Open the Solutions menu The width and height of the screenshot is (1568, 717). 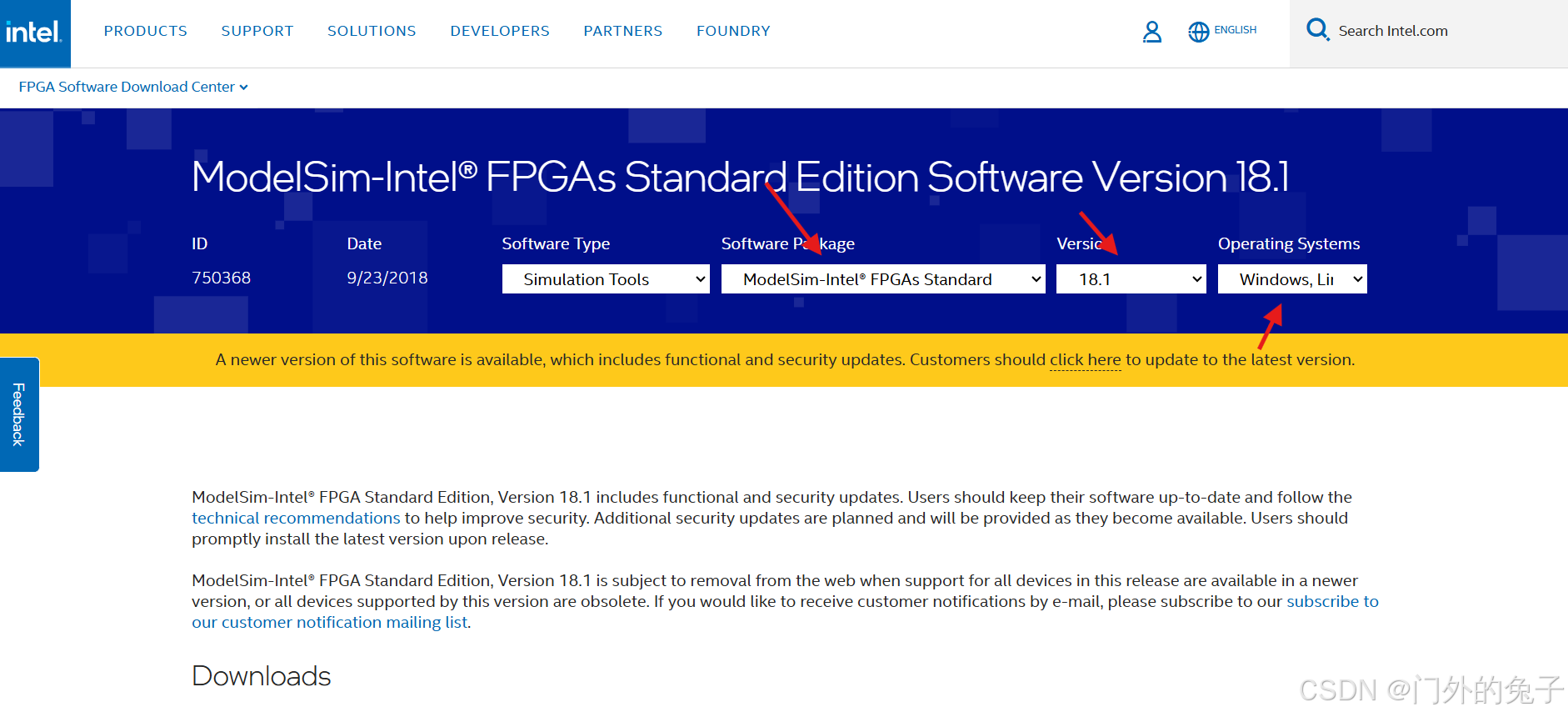pyautogui.click(x=372, y=31)
